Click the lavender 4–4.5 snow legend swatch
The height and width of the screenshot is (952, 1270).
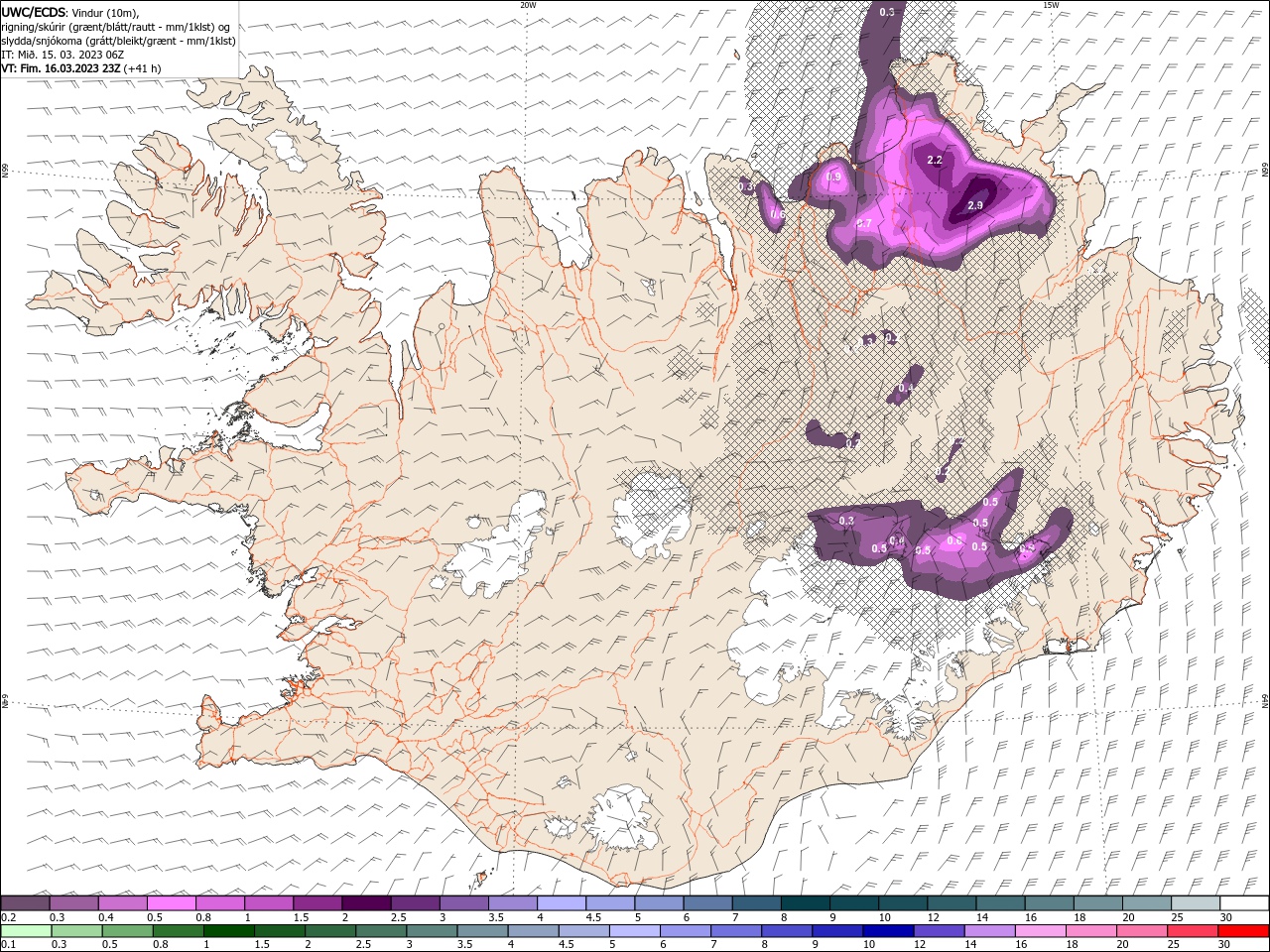point(561,903)
